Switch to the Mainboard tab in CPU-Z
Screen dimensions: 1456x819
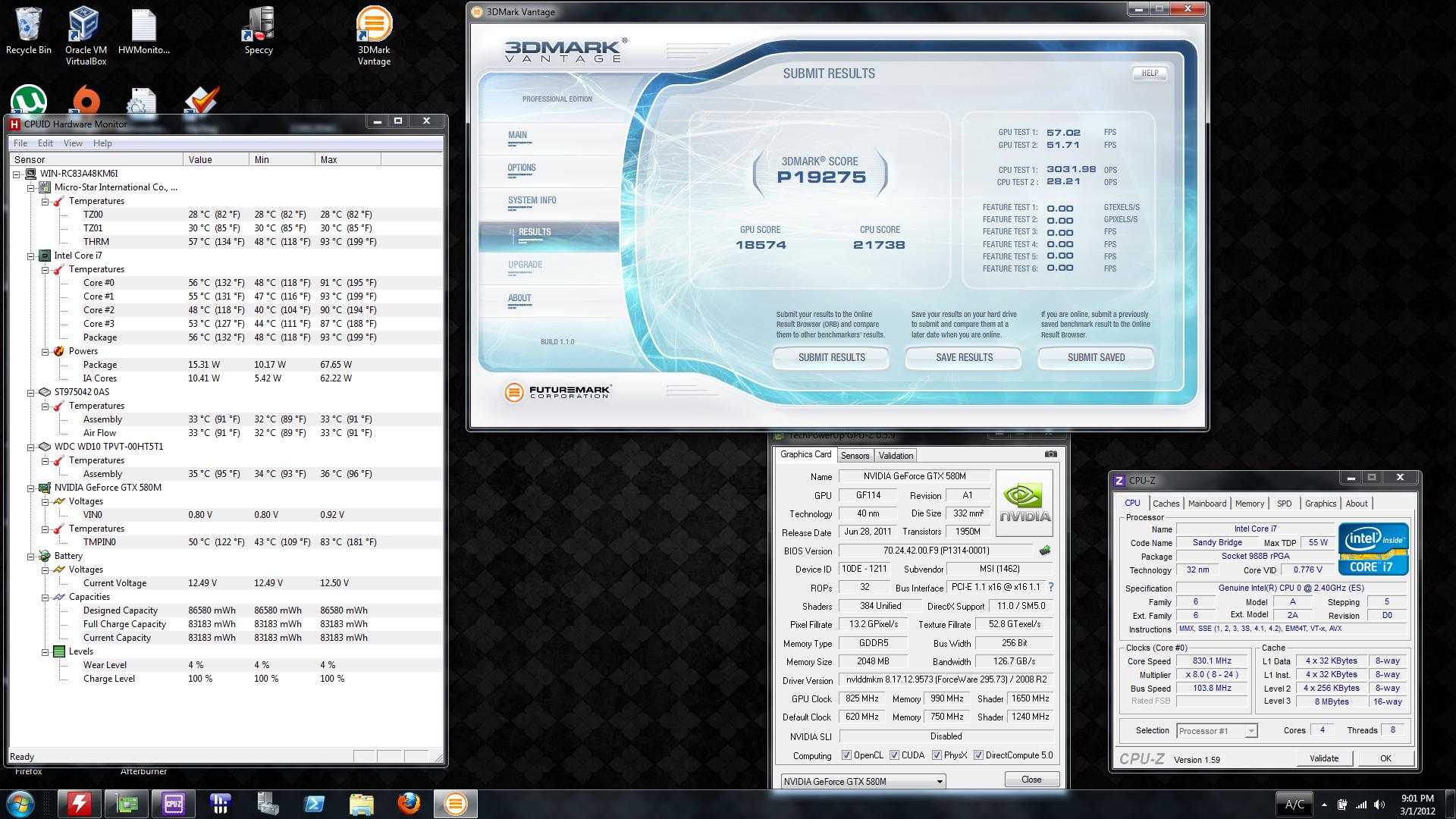click(1207, 504)
